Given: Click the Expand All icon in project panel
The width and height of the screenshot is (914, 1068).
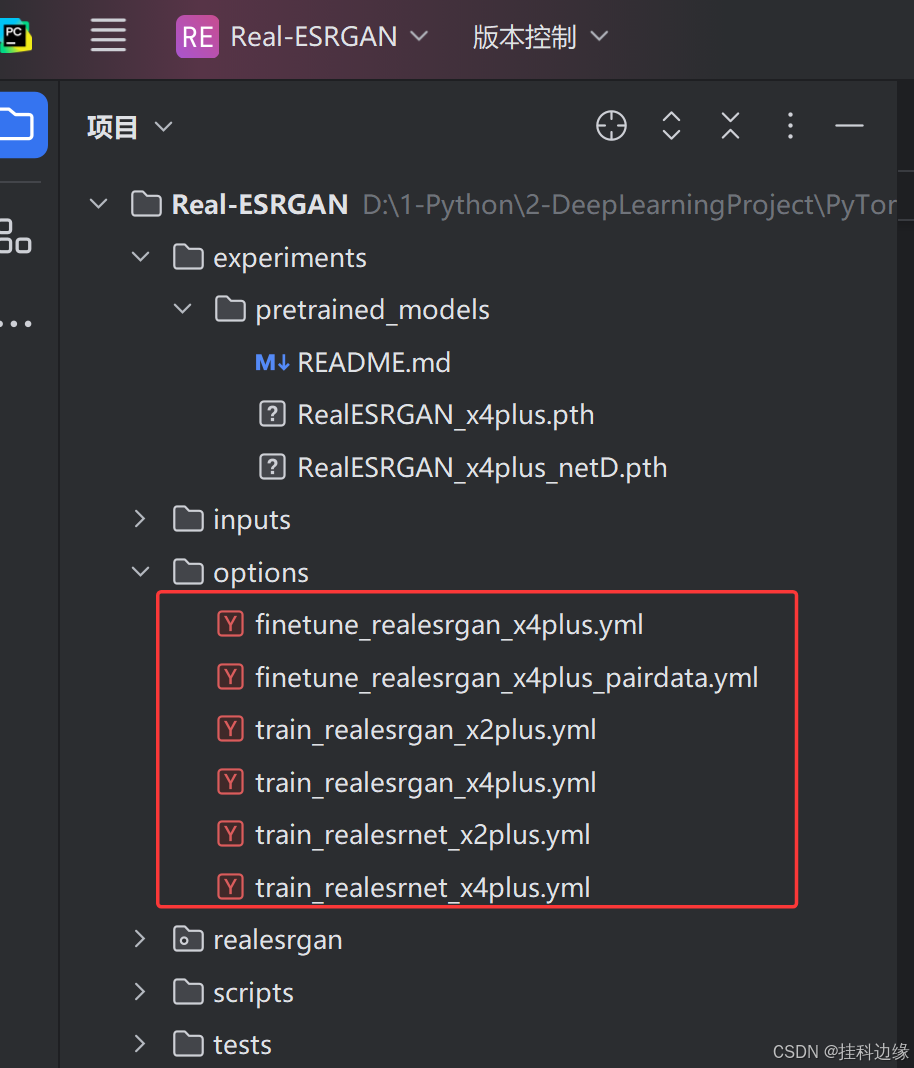Looking at the screenshot, I should point(671,126).
